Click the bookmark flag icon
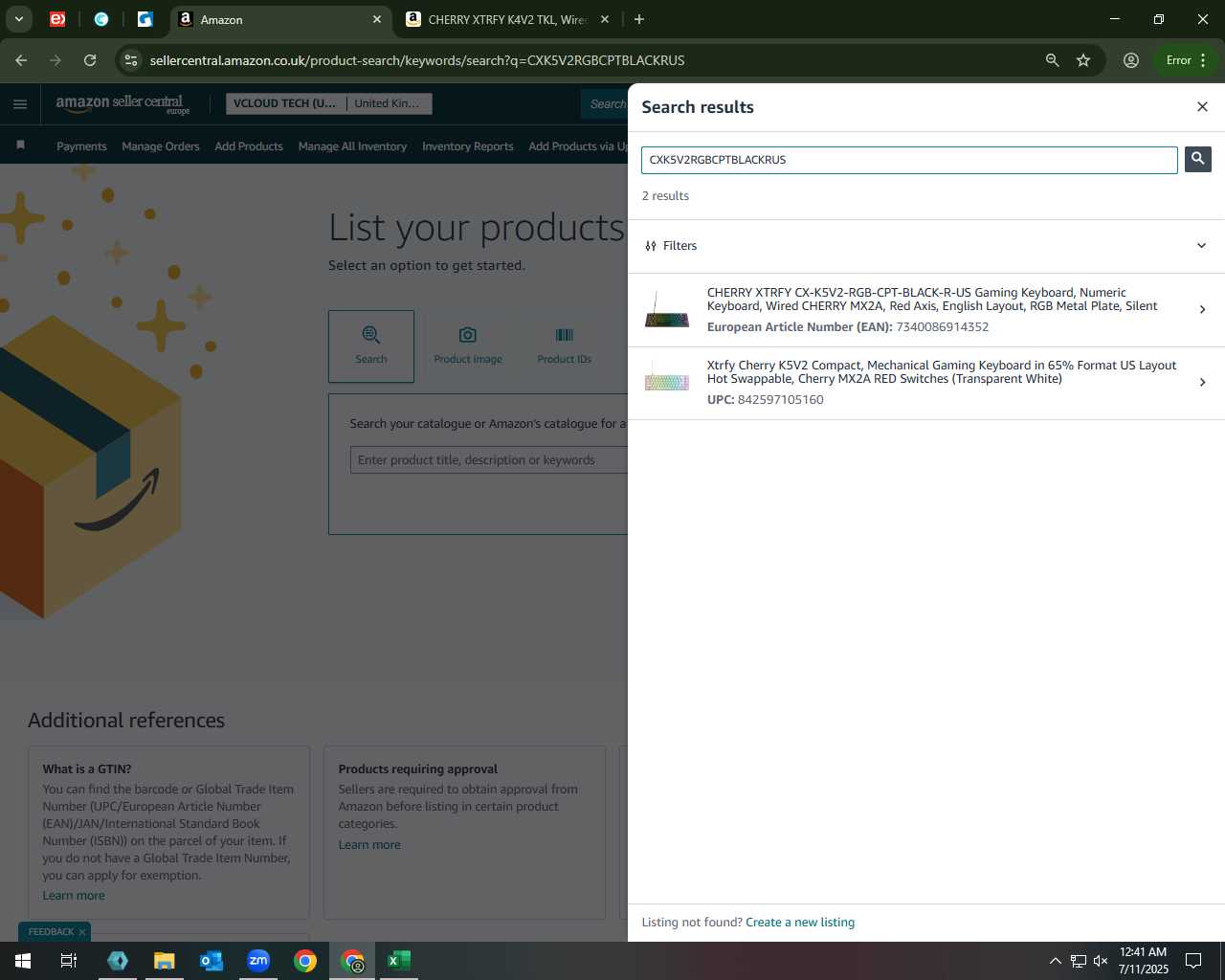This screenshot has height=980, width=1225. pos(21,145)
